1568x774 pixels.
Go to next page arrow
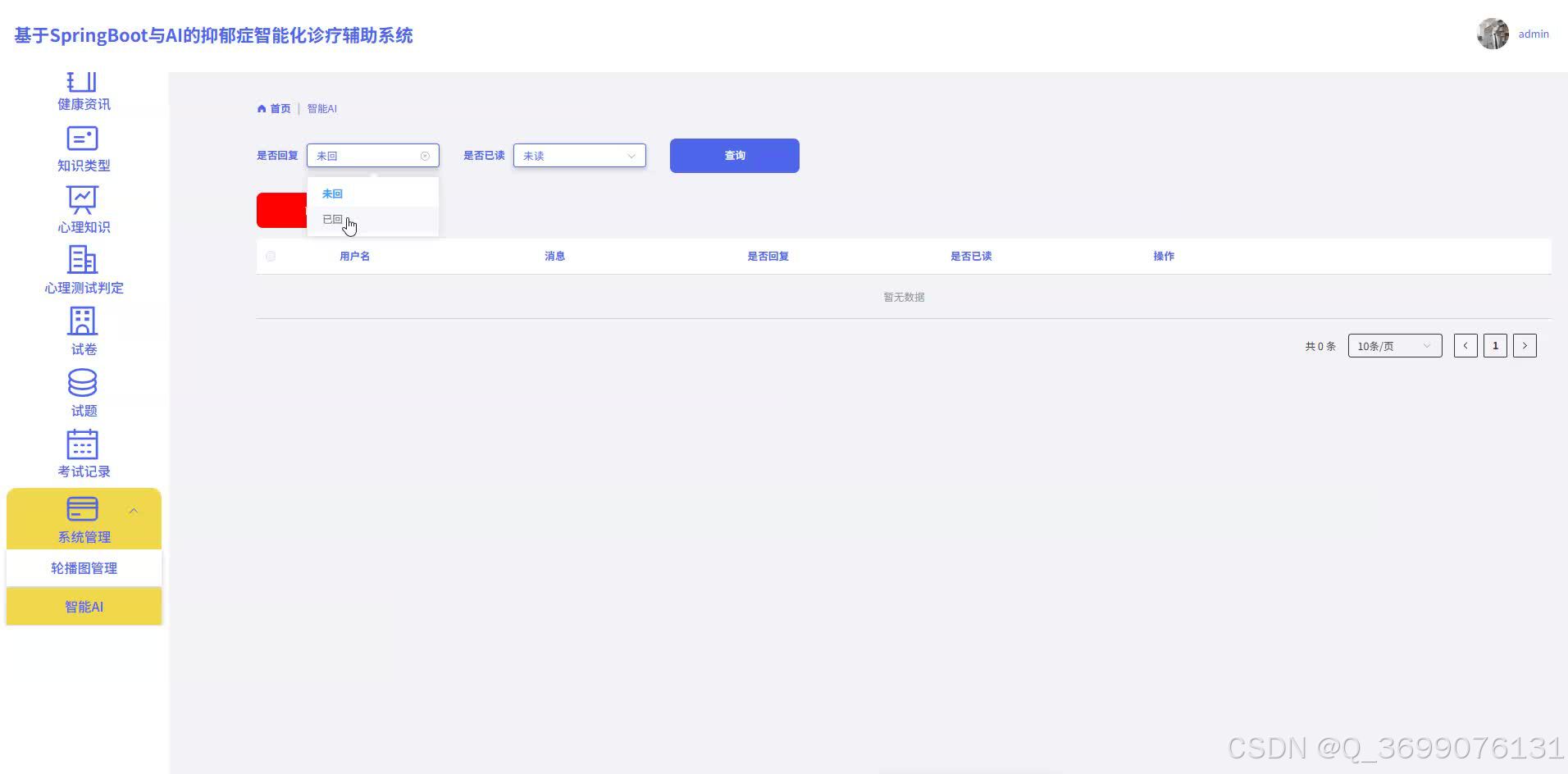coord(1525,346)
